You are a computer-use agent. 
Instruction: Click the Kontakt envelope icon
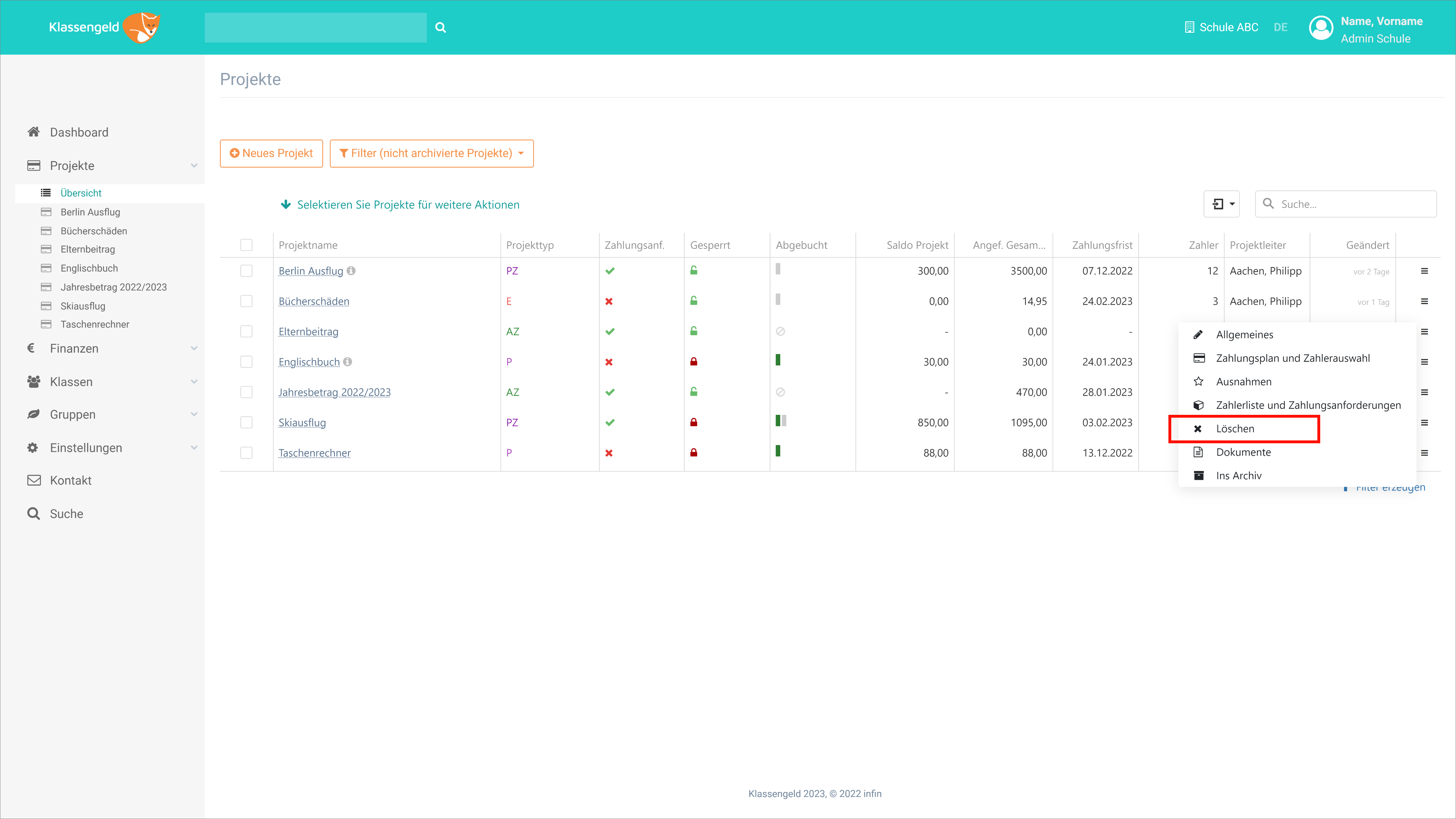[34, 481]
